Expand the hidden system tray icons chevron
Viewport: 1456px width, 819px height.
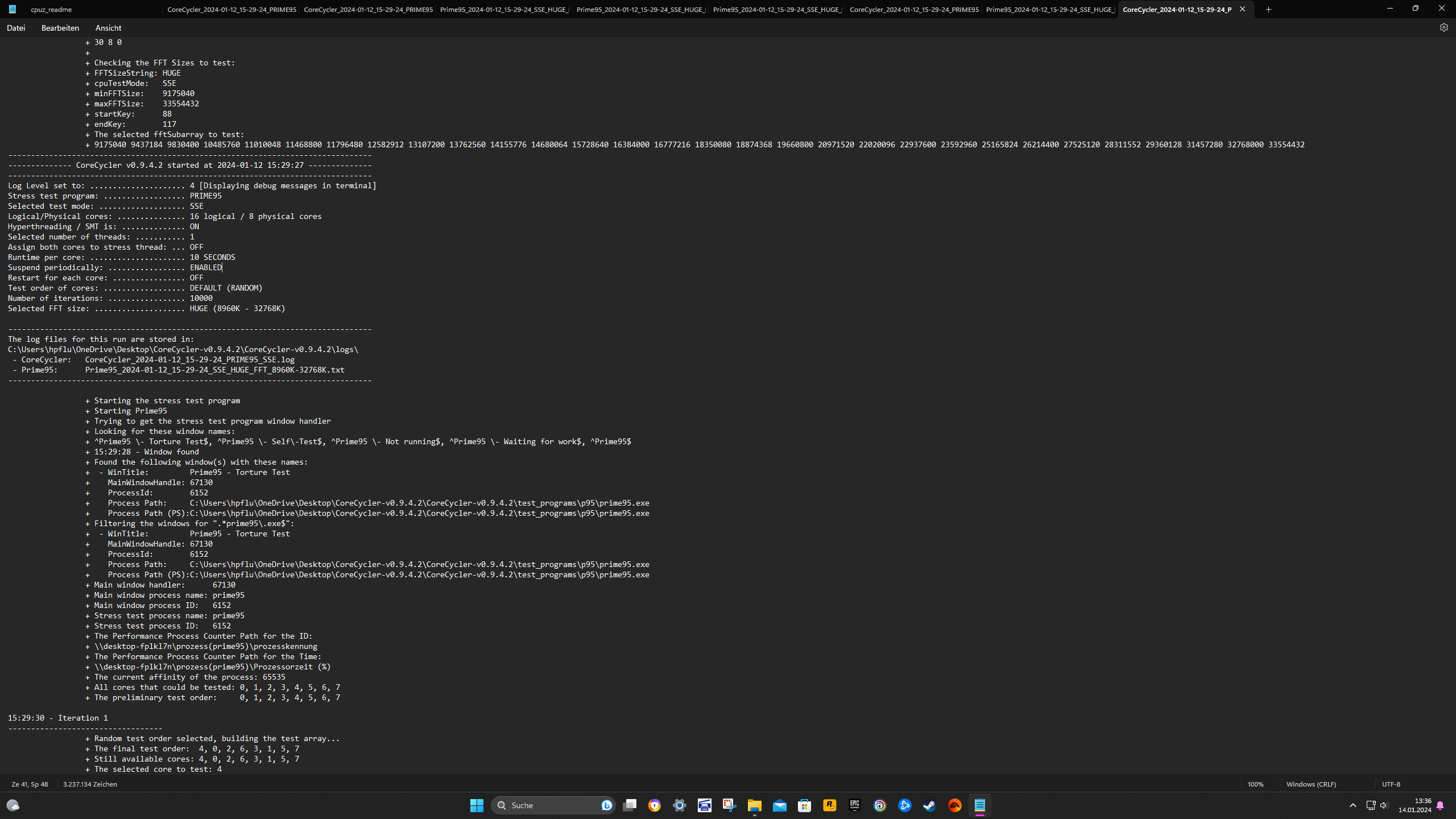tap(1353, 805)
